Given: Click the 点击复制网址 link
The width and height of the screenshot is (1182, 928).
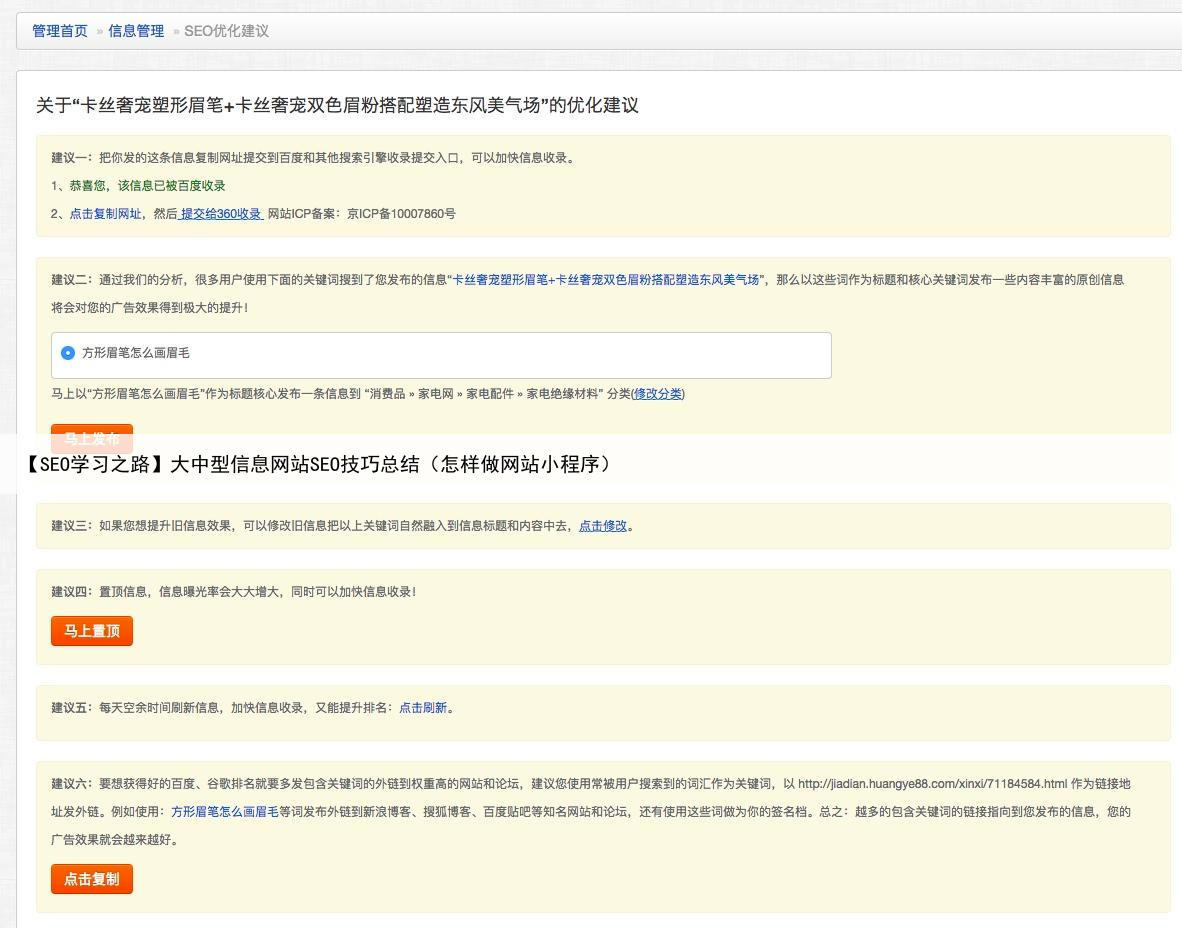Looking at the screenshot, I should point(105,214).
